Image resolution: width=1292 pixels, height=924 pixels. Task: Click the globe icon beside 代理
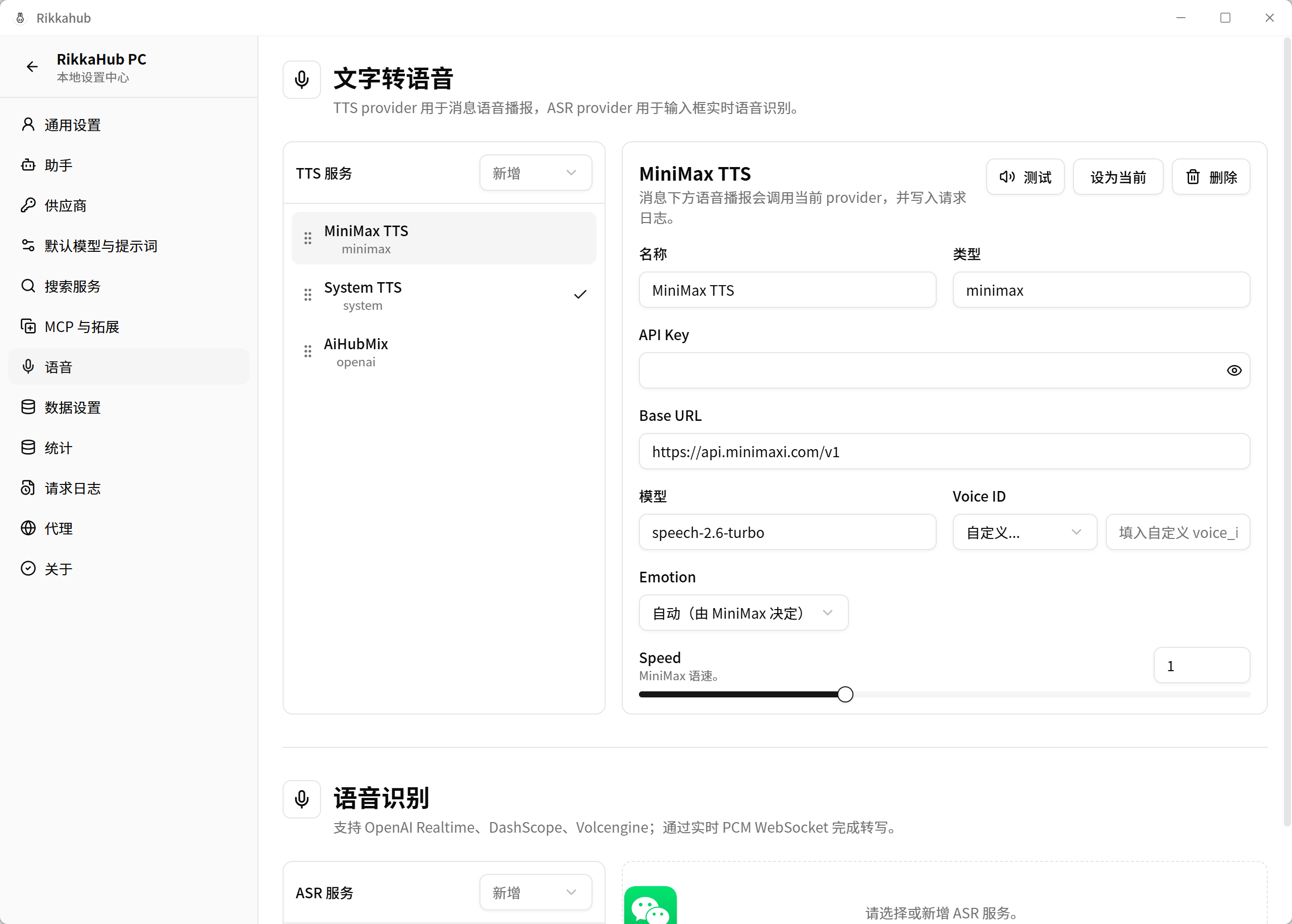tap(28, 528)
